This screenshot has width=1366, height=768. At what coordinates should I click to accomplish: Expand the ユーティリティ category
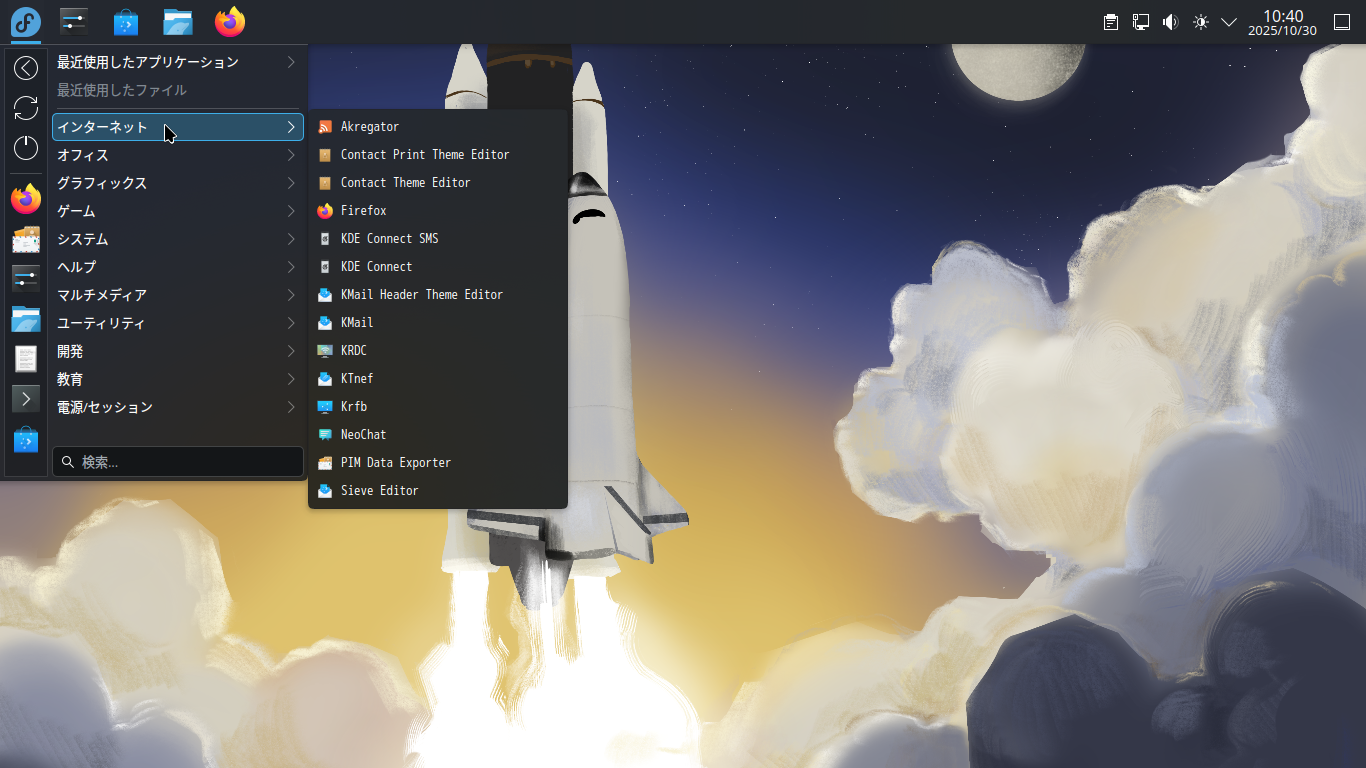pyautogui.click(x=178, y=323)
